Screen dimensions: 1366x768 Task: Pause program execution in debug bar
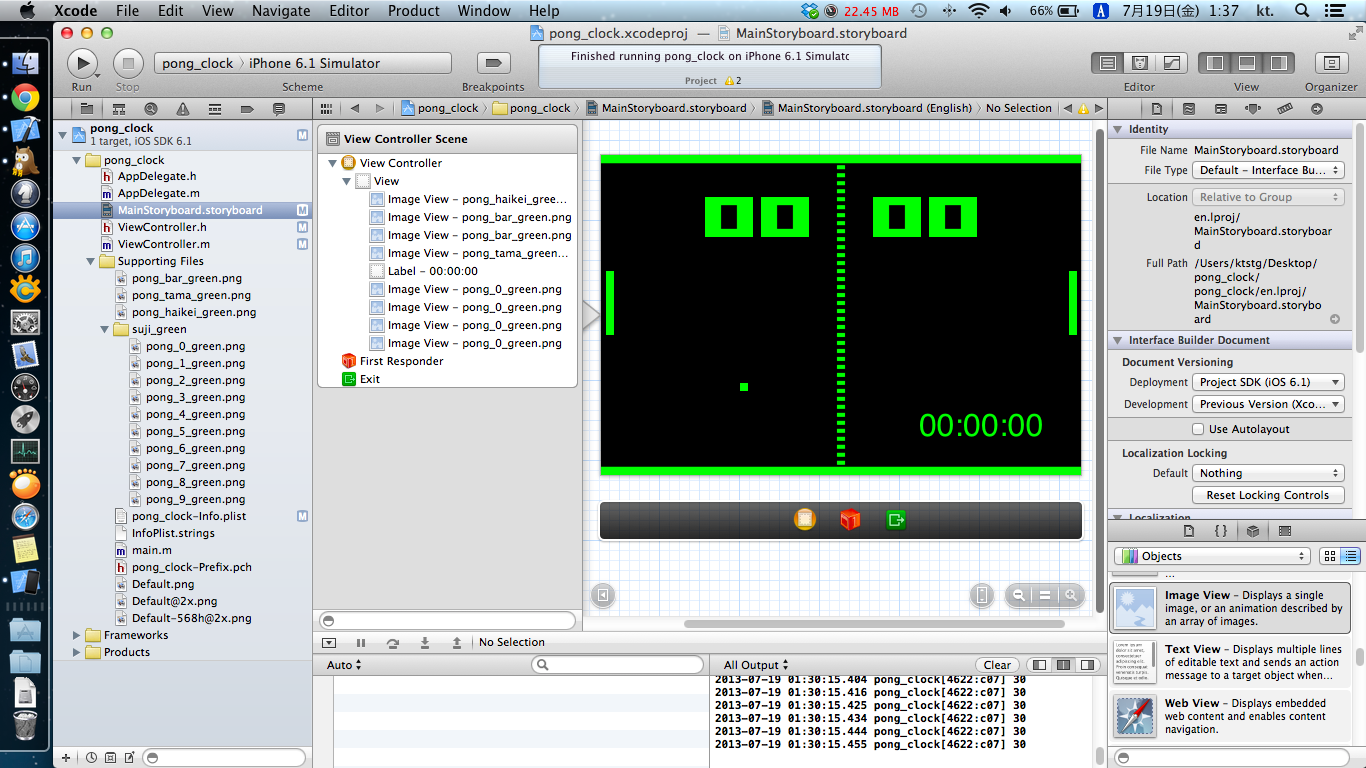361,642
